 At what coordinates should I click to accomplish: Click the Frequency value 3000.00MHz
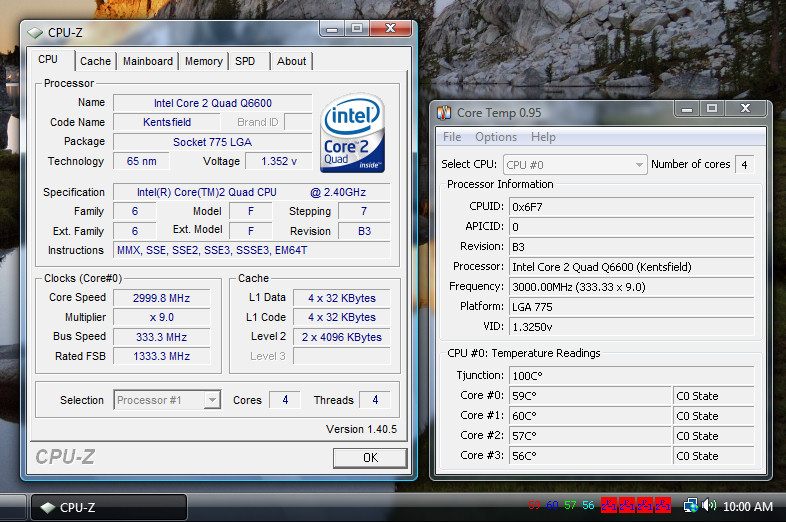click(x=632, y=287)
